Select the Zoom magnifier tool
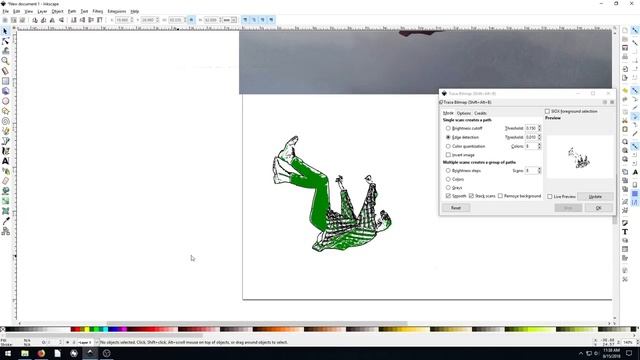640x360 pixels. pyautogui.click(x=5, y=61)
